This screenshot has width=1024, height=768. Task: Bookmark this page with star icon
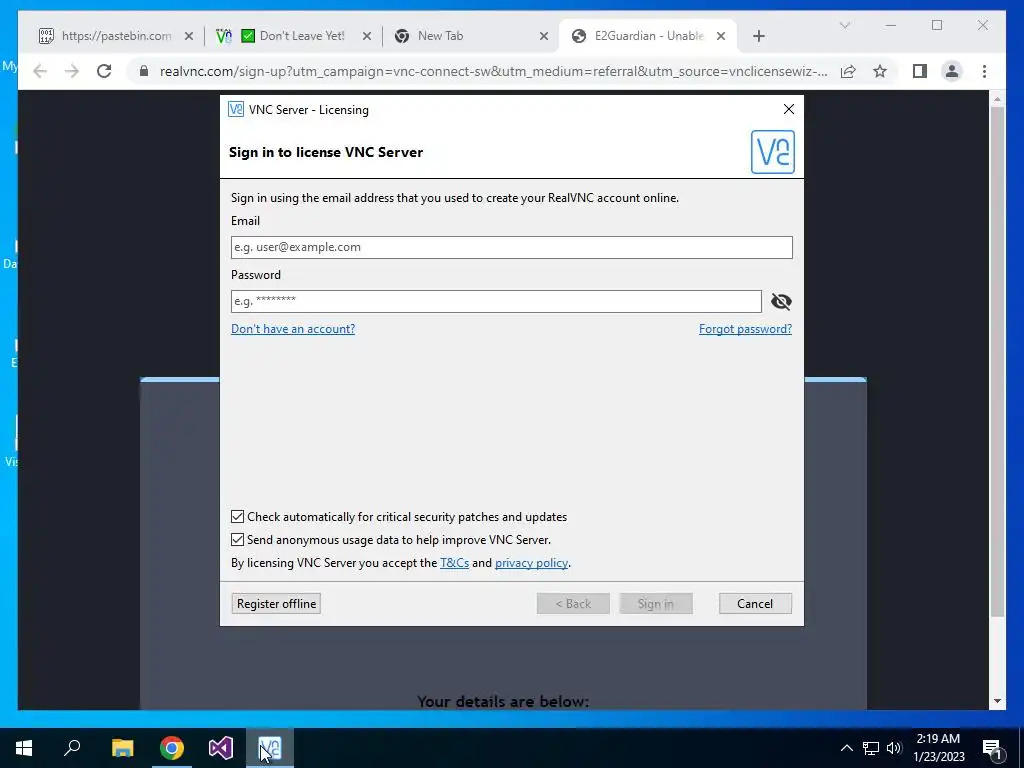point(880,71)
